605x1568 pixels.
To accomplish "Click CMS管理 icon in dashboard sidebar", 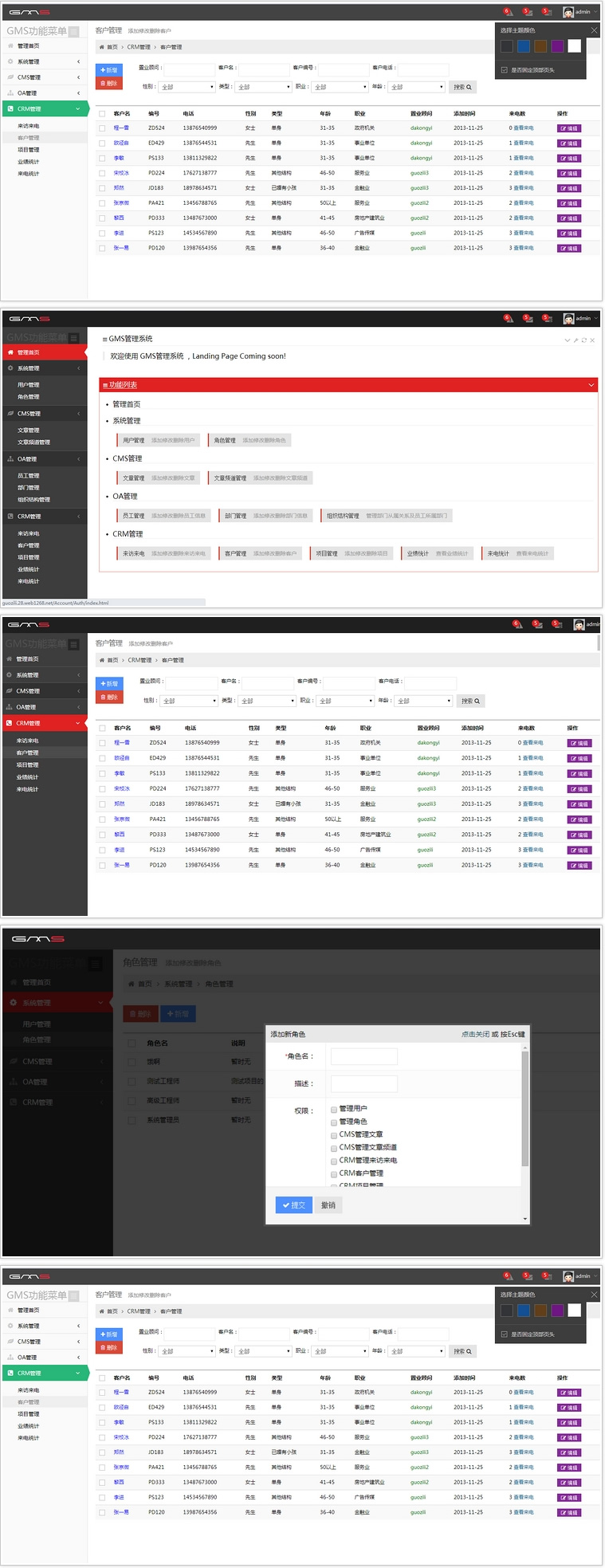I will [11, 414].
